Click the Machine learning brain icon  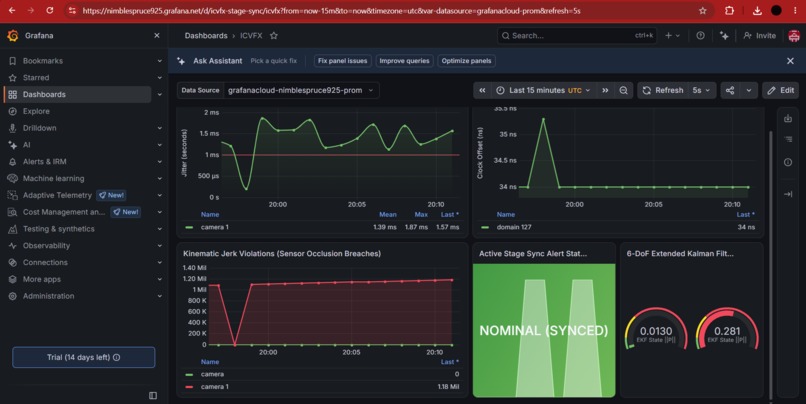click(x=13, y=178)
